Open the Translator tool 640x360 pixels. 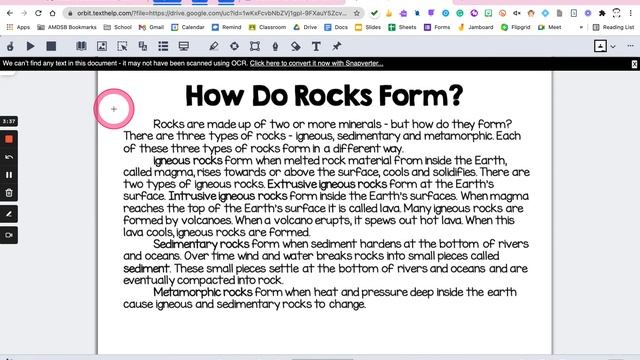point(142,46)
